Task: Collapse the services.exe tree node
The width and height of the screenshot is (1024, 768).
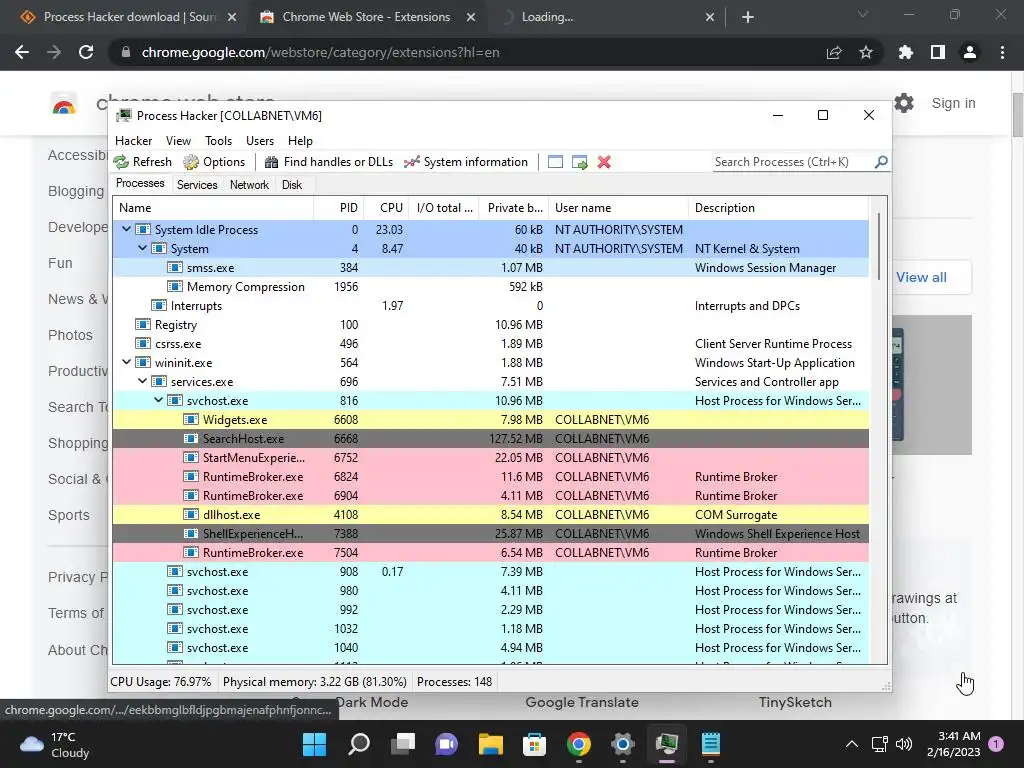Action: 142,381
